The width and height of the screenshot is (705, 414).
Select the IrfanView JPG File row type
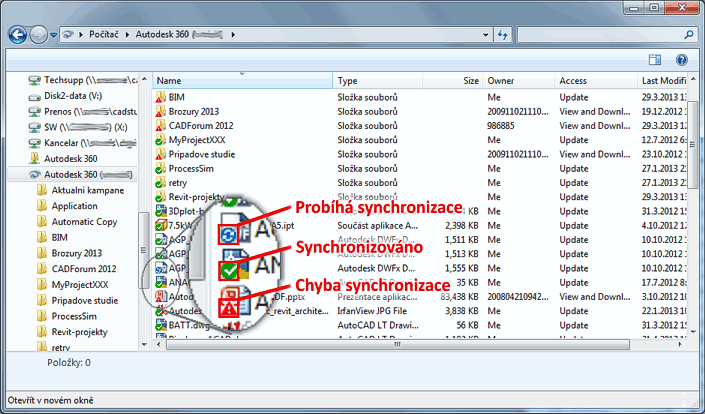[372, 311]
